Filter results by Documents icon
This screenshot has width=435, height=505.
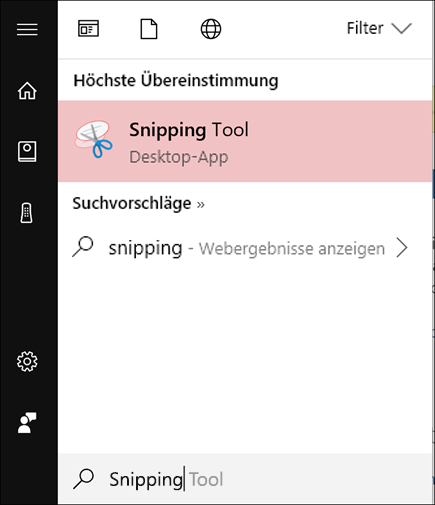149,29
